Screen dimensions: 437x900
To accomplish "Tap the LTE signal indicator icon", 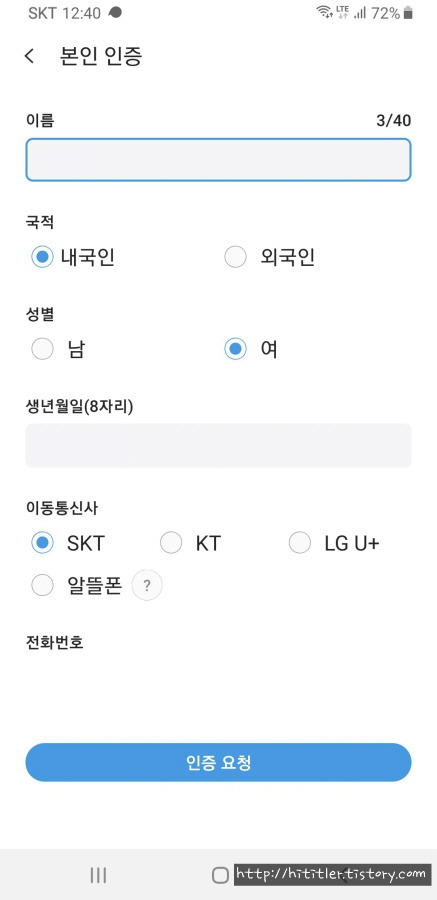I will [342, 12].
